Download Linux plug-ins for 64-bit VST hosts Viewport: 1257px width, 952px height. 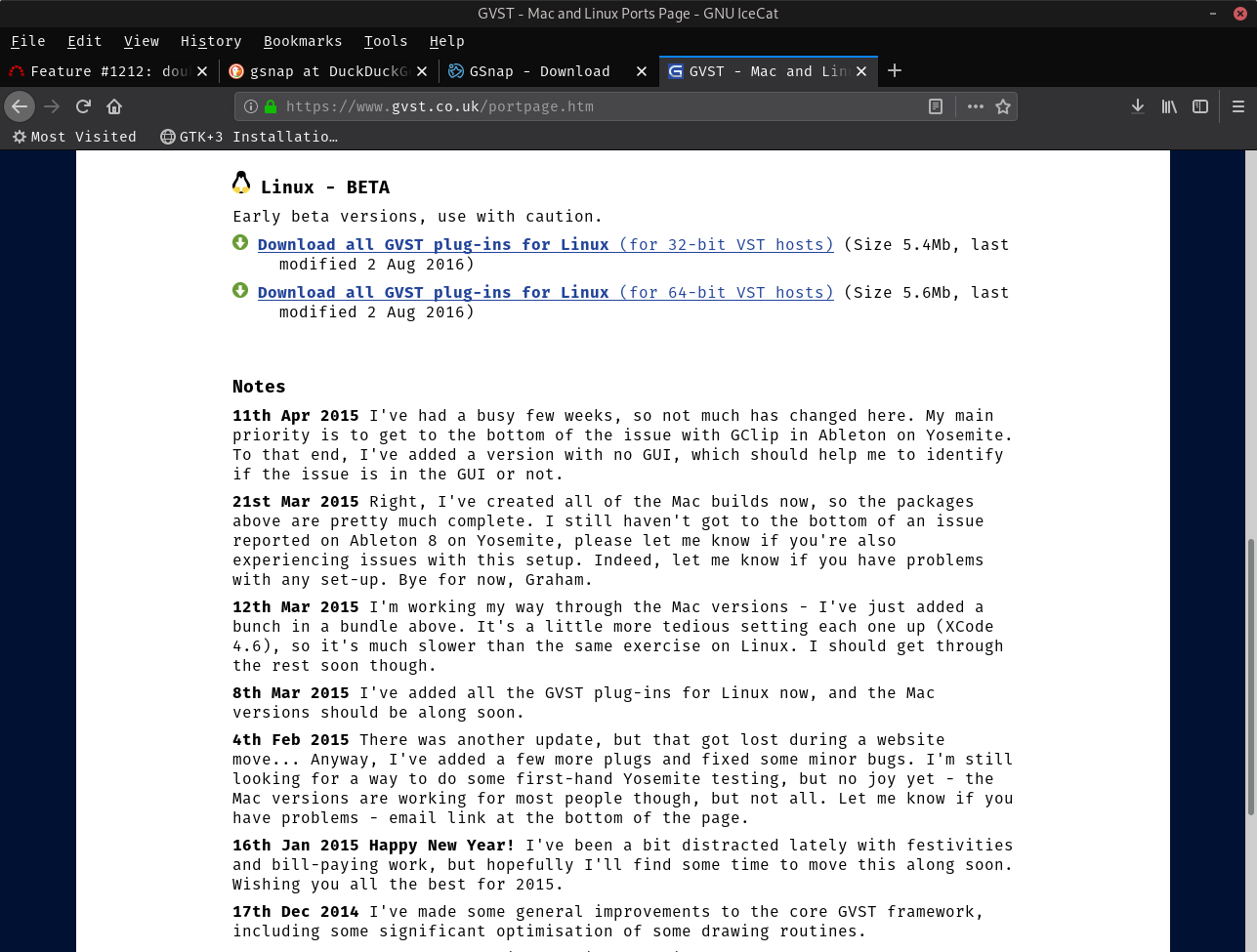point(545,293)
